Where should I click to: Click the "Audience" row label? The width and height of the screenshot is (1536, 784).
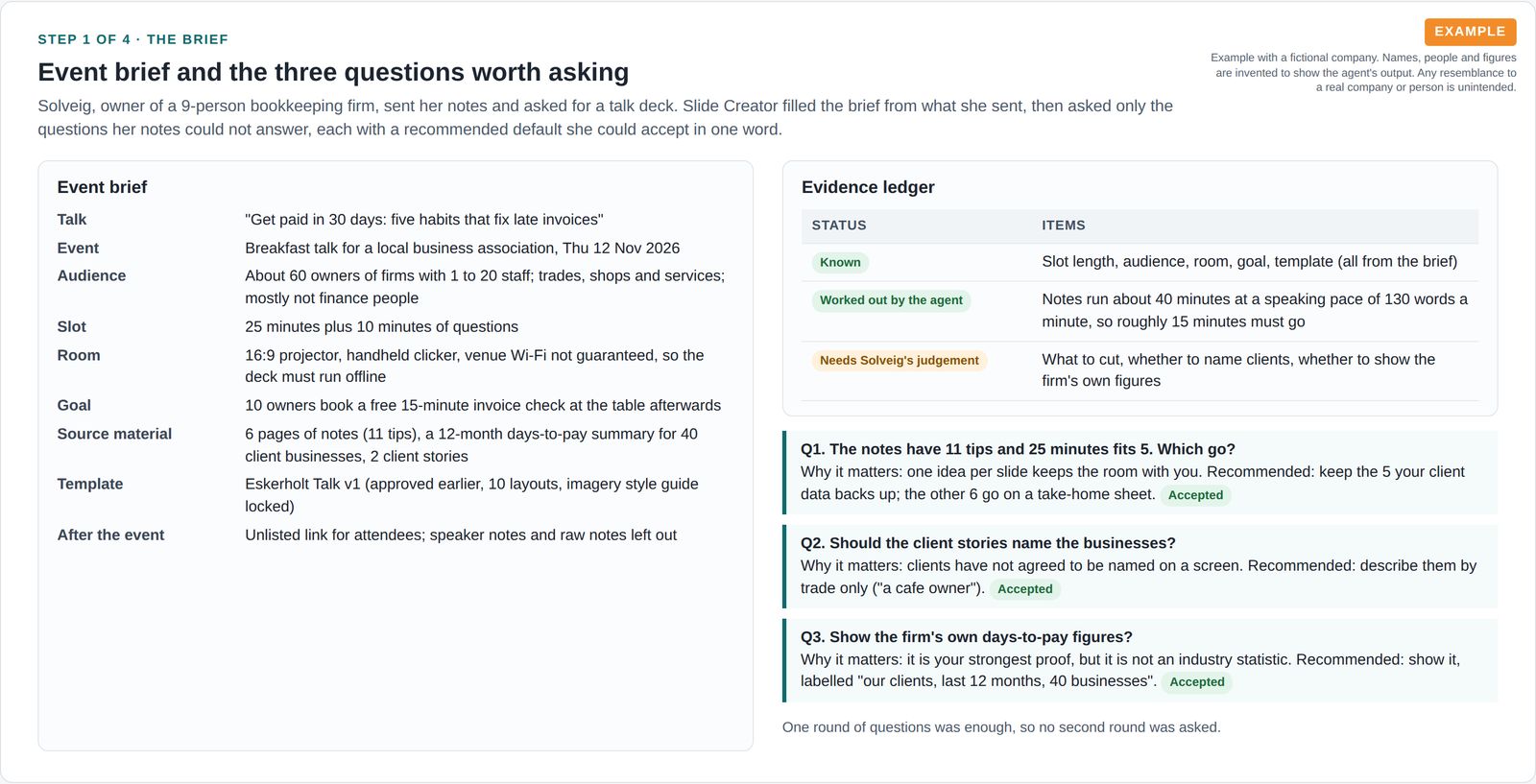pyautogui.click(x=91, y=275)
